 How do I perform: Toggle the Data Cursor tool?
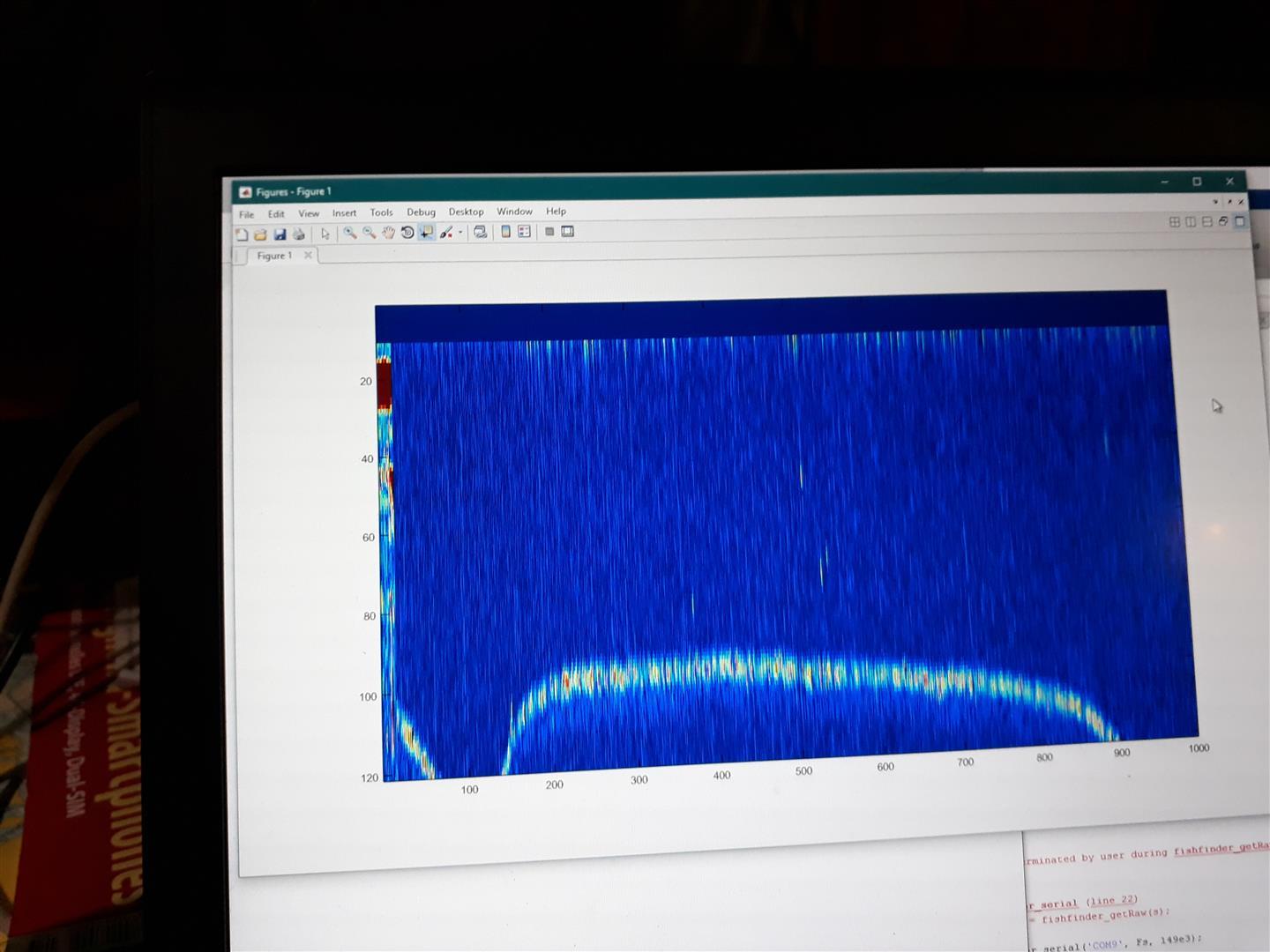(426, 232)
